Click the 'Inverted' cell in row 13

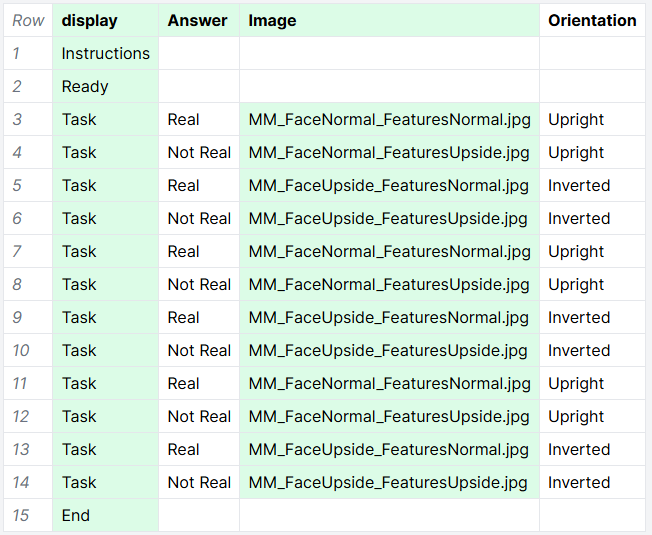pos(592,449)
